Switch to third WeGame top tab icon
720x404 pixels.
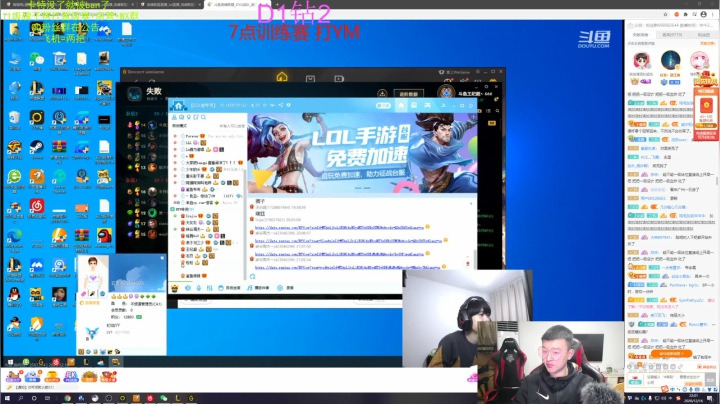click(x=339, y=79)
